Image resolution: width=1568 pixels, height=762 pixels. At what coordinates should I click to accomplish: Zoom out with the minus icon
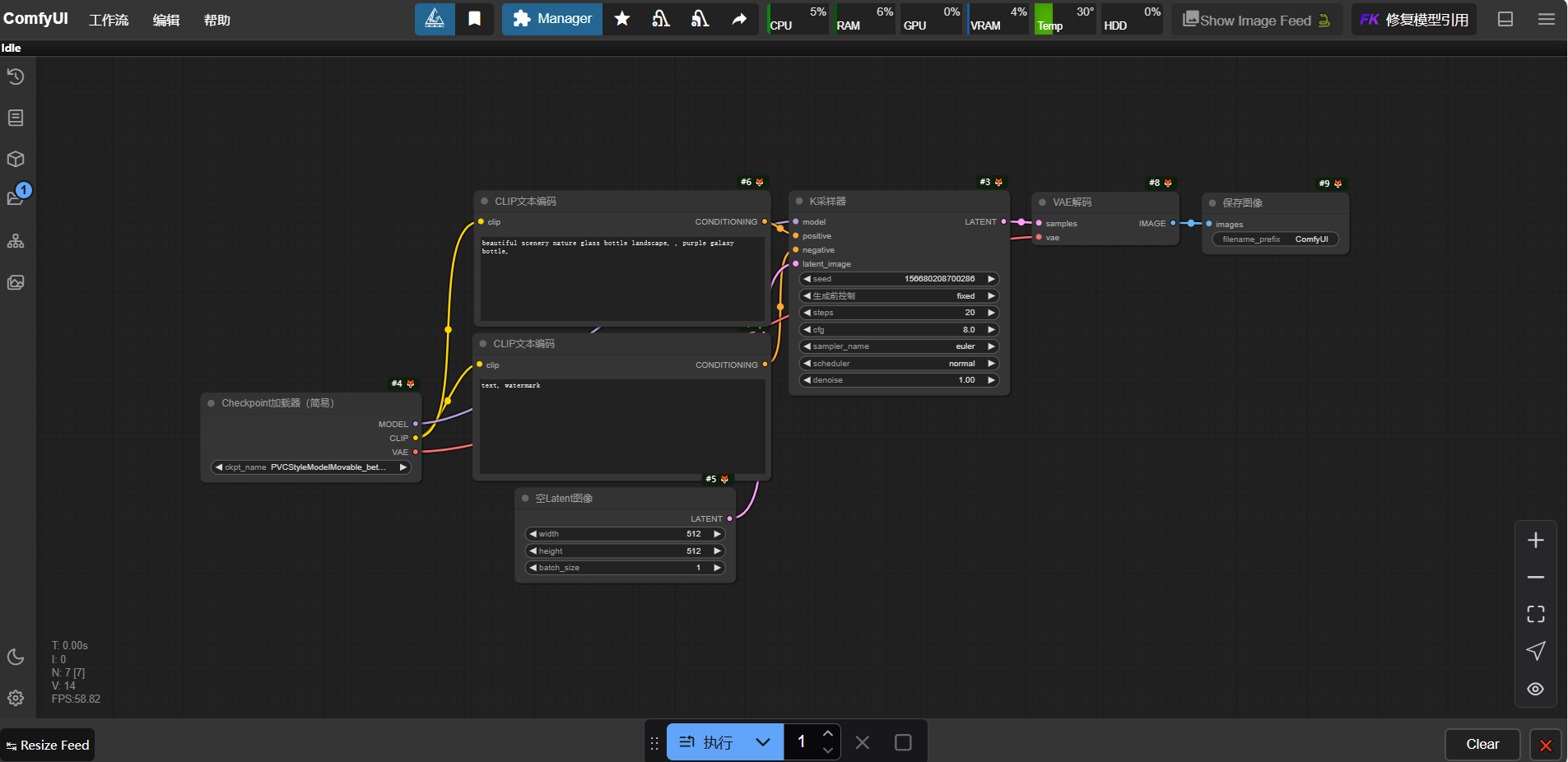pos(1536,577)
